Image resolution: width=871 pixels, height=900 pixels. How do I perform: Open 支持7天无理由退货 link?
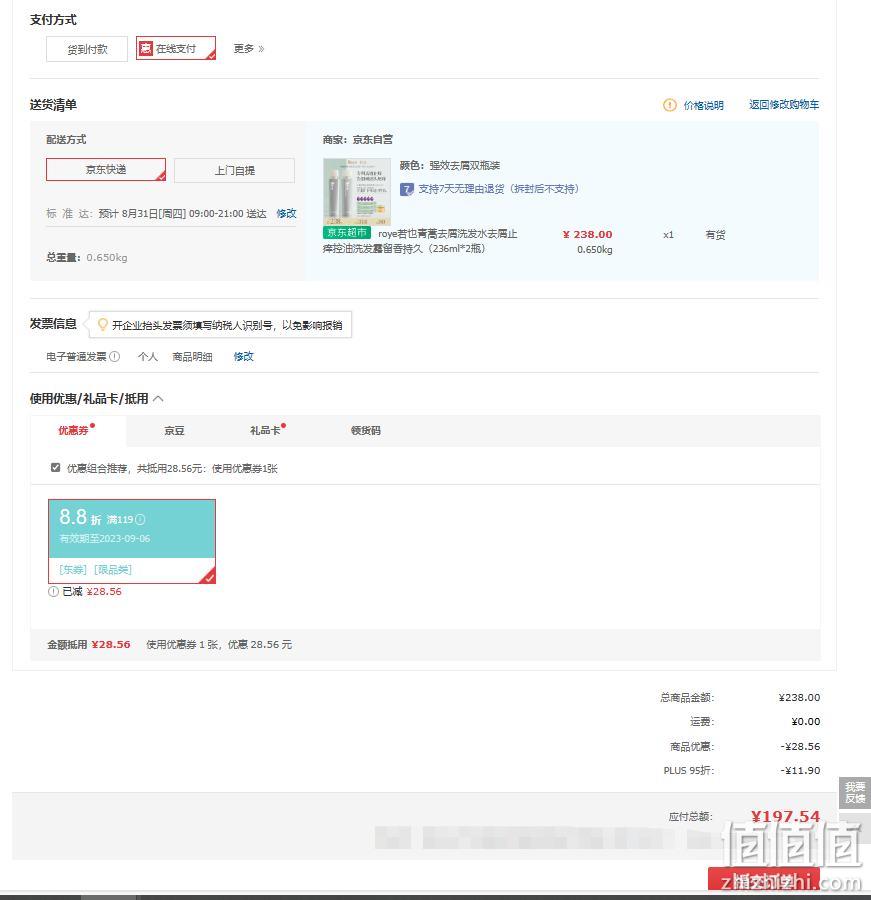[x=498, y=189]
